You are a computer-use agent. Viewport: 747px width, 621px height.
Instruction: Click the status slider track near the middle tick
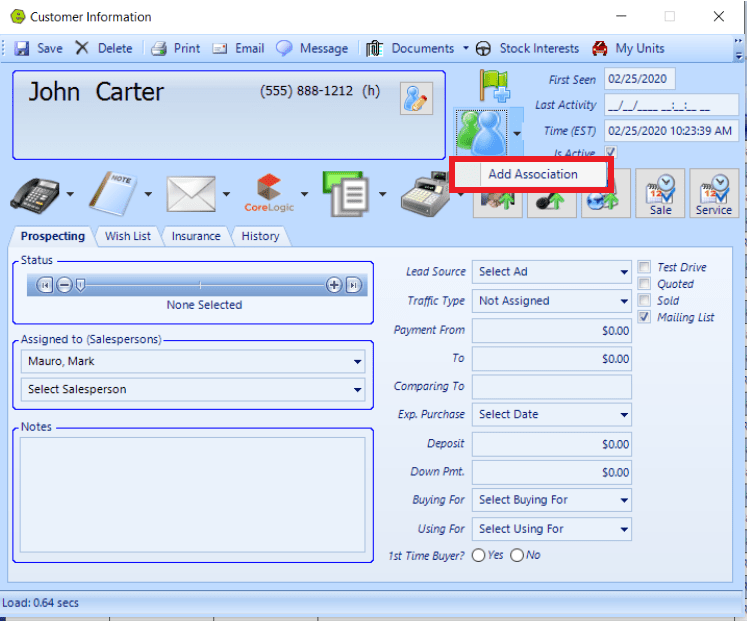(201, 285)
